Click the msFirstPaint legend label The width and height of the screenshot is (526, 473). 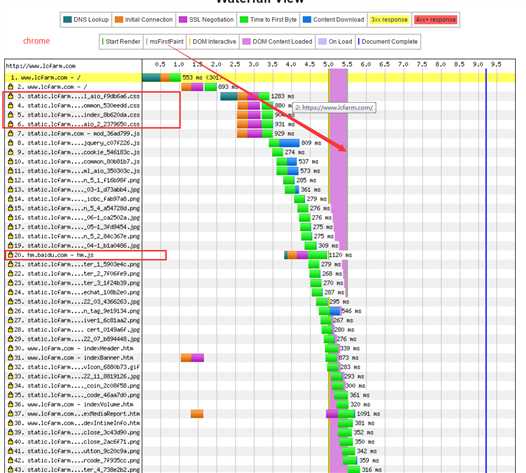[166, 42]
